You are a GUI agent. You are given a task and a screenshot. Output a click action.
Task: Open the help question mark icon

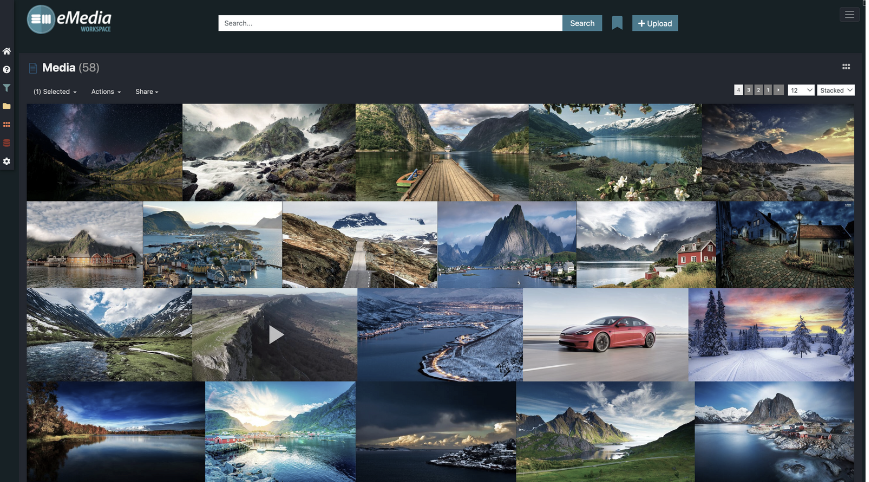click(x=7, y=70)
